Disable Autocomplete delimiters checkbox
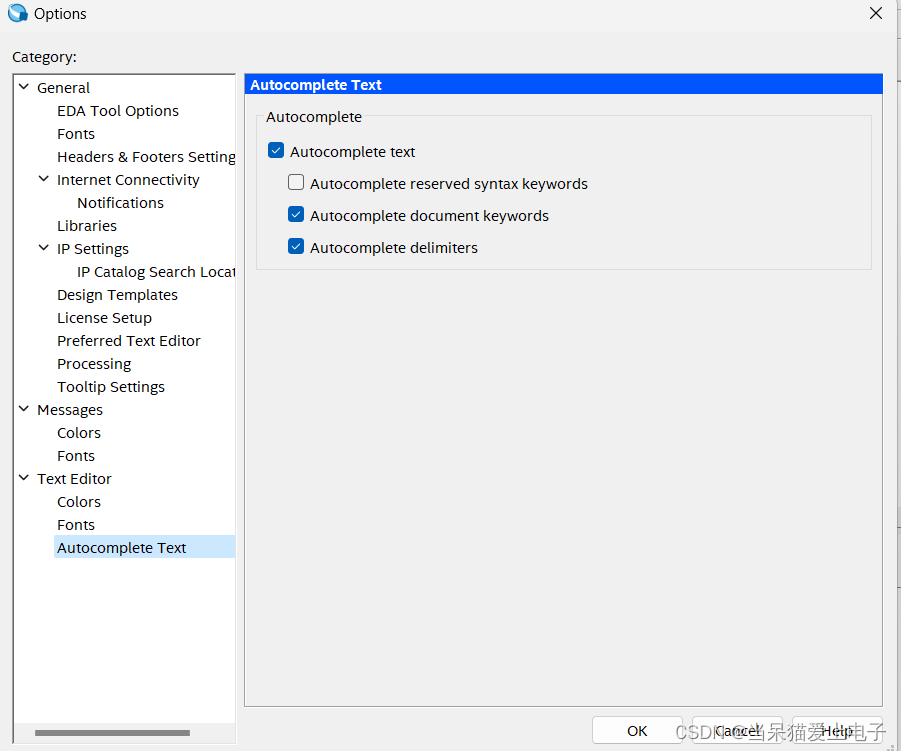The image size is (901, 751). (x=296, y=247)
